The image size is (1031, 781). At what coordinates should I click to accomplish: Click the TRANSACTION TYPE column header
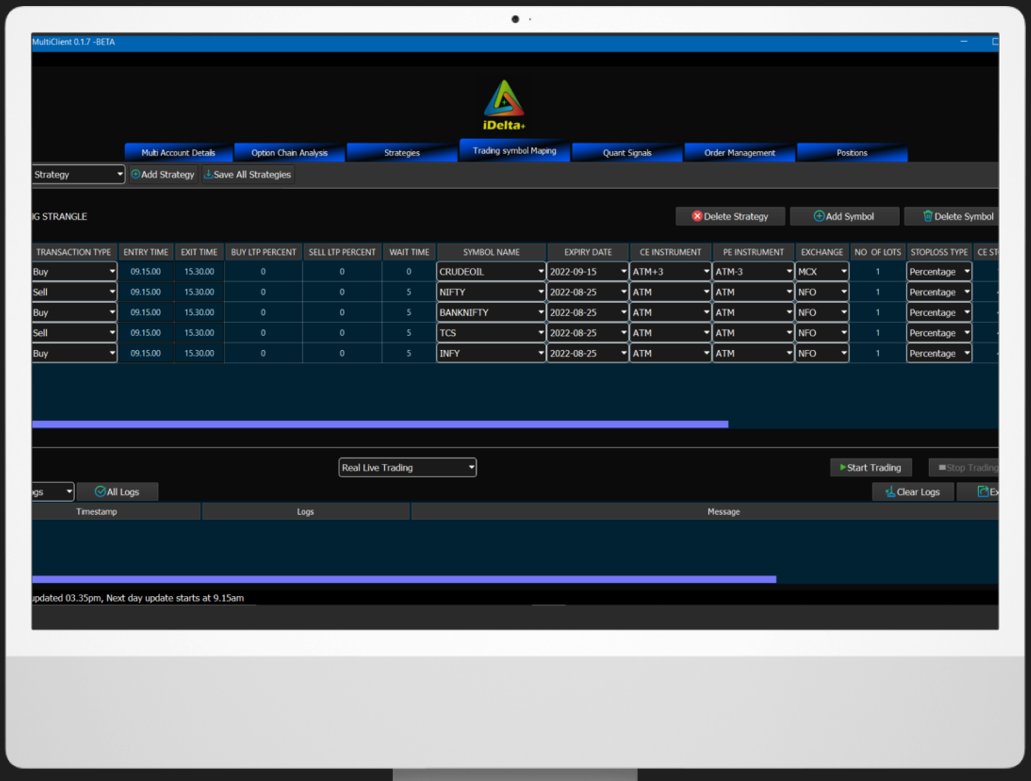(74, 252)
